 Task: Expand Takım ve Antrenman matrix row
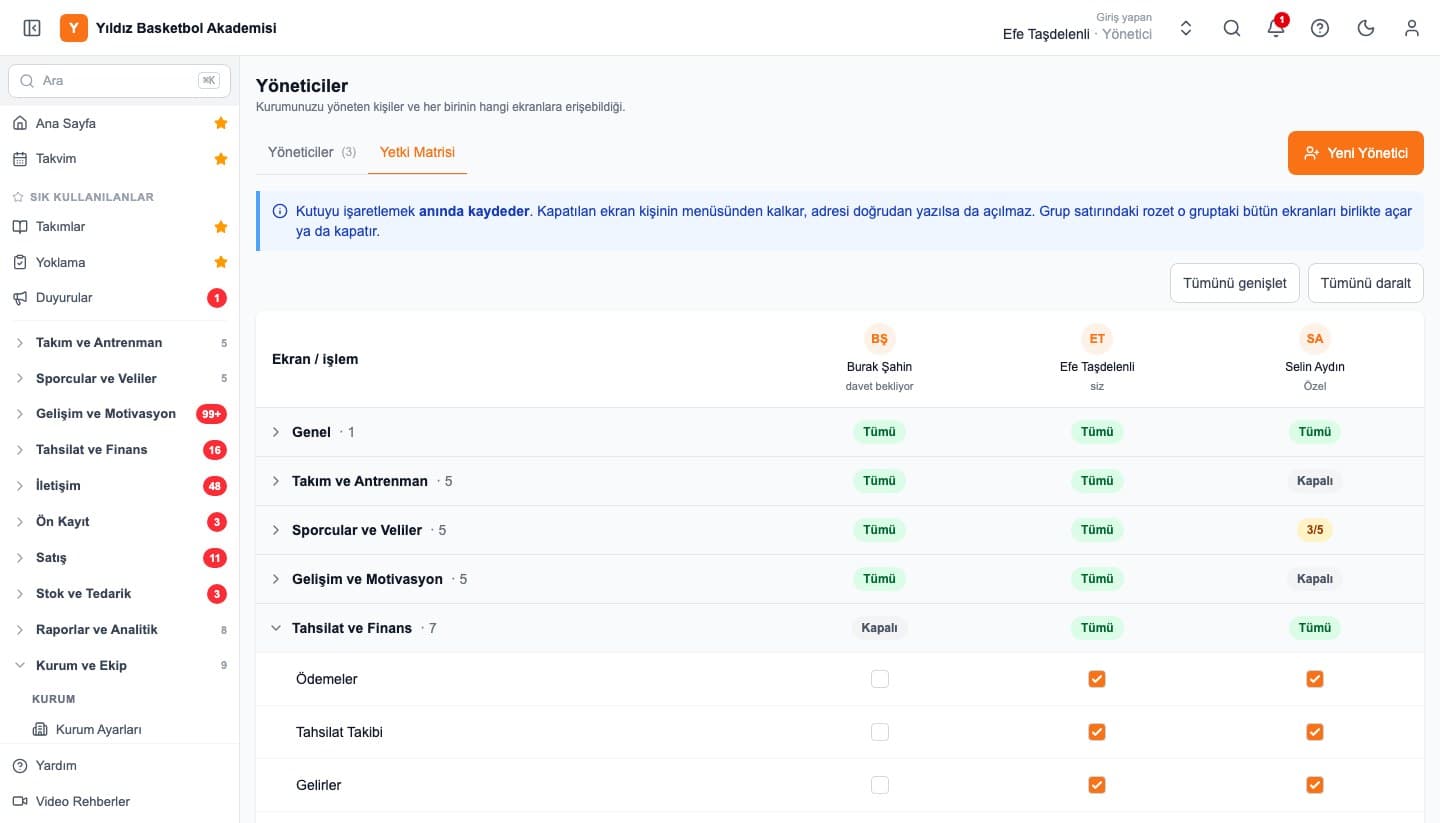click(277, 481)
